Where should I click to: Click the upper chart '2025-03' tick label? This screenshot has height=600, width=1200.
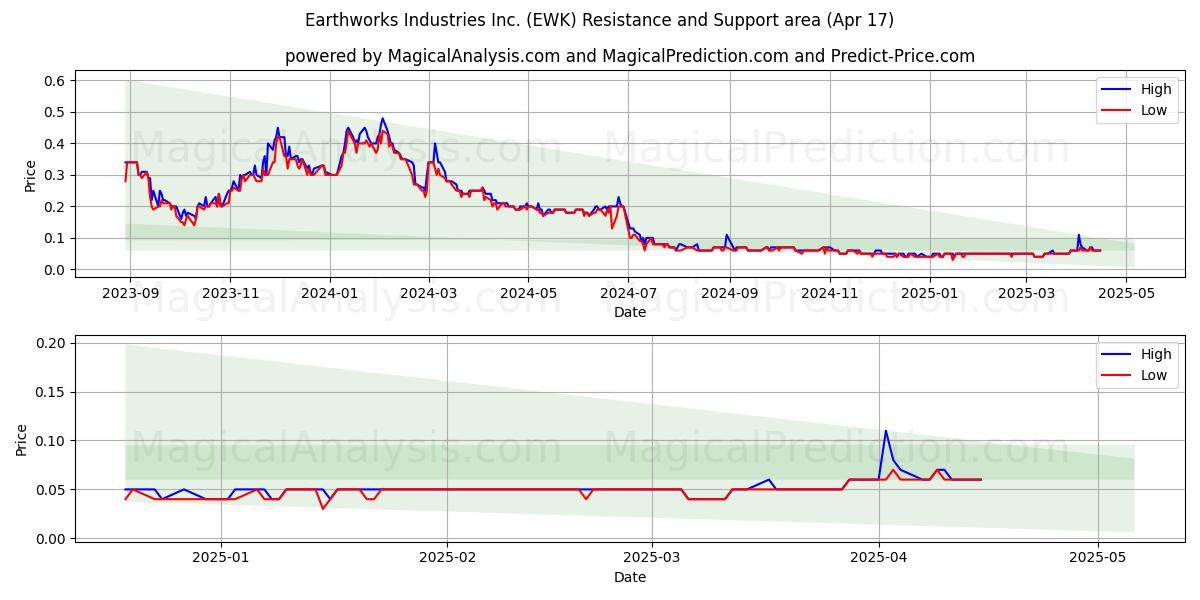[x=1026, y=293]
